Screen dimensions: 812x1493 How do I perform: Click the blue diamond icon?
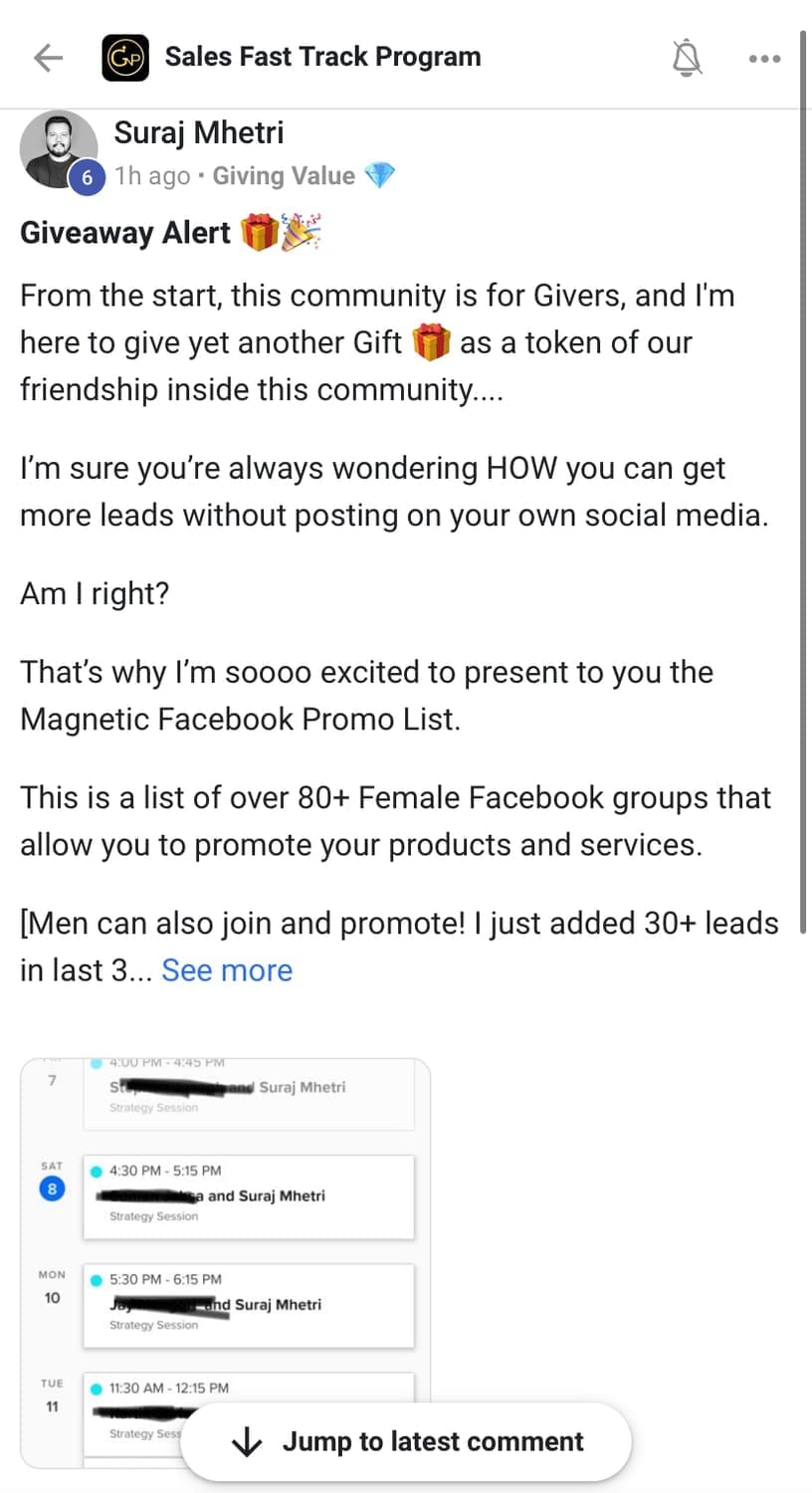[379, 176]
